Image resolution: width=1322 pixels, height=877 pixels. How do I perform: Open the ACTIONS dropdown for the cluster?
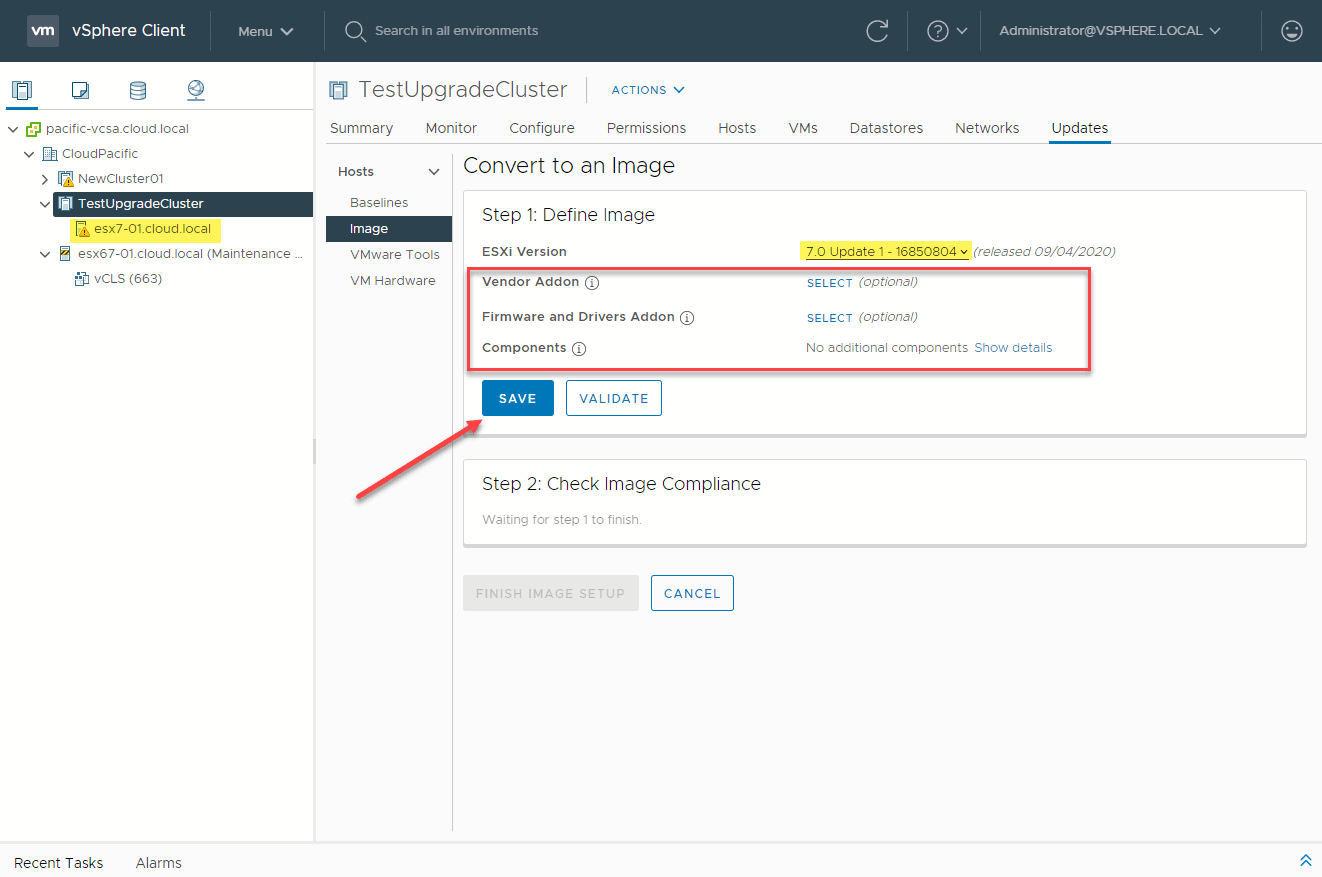tap(648, 90)
